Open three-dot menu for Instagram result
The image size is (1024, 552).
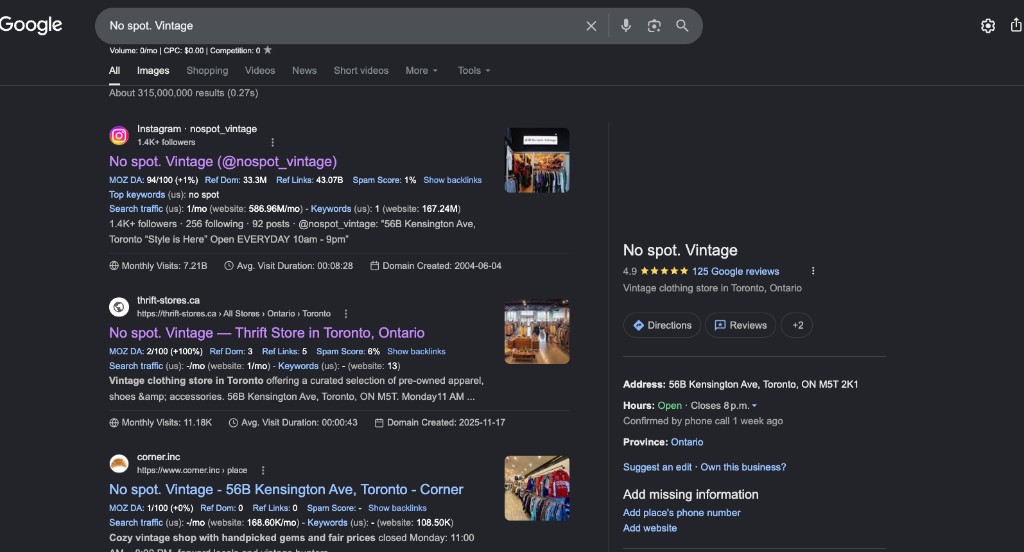[x=272, y=142]
